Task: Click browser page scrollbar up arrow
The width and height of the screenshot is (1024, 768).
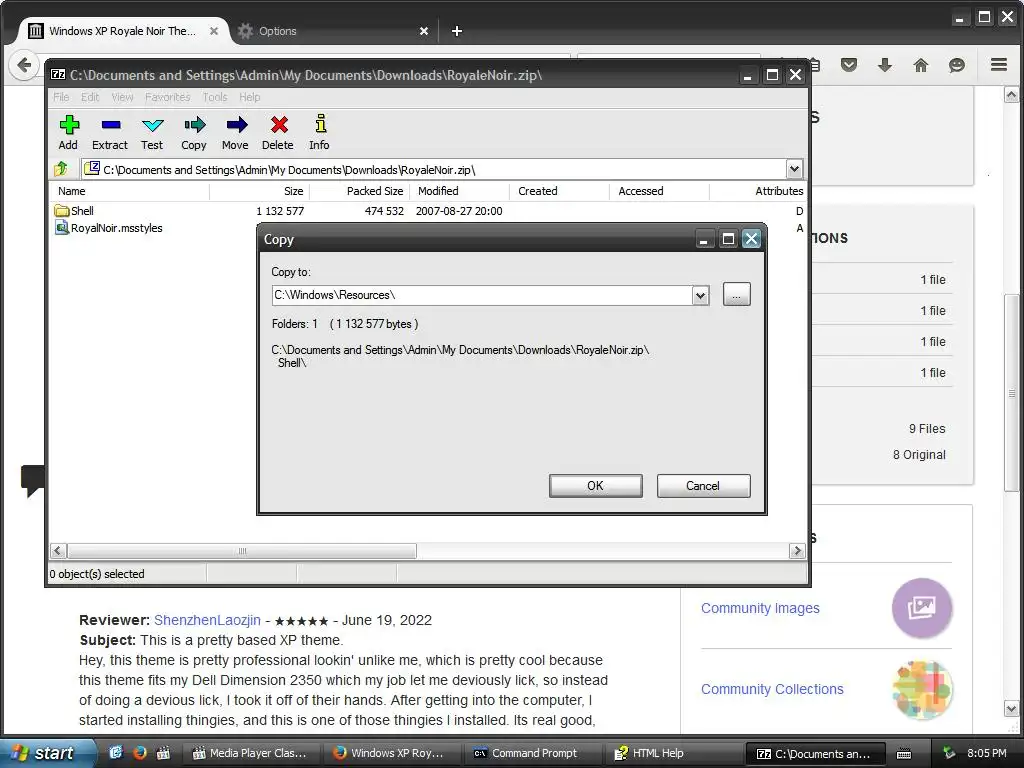Action: 1011,95
